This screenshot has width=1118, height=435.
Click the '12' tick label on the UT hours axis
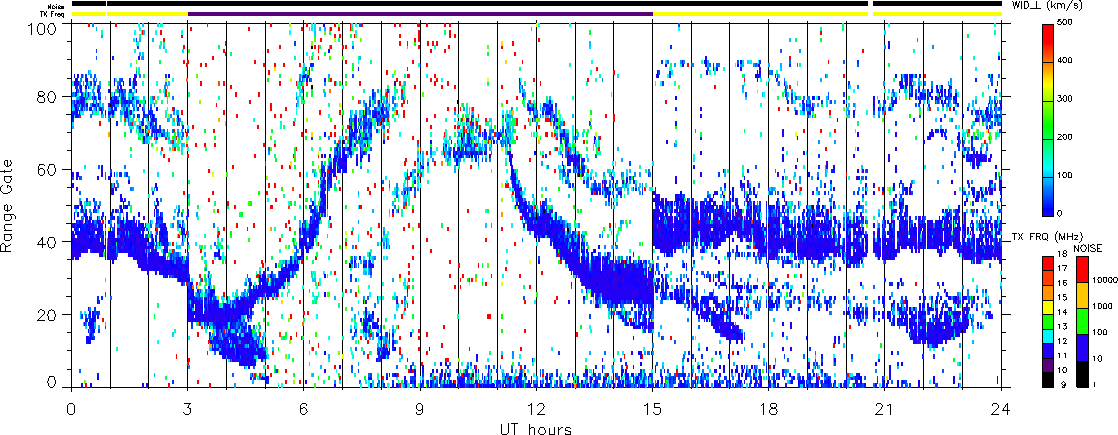tap(536, 409)
